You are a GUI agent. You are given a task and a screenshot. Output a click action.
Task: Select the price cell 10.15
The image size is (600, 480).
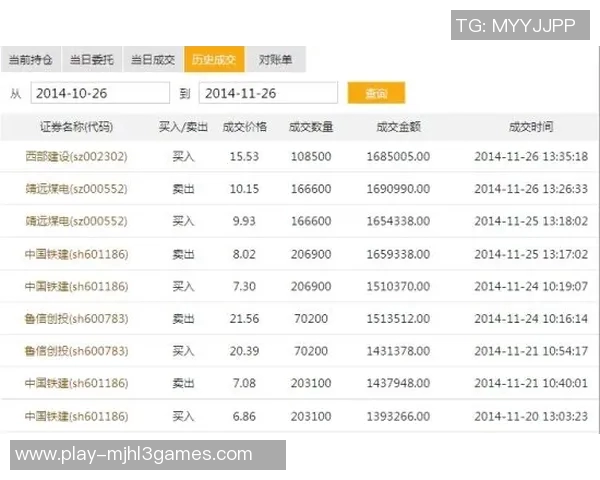coord(244,189)
